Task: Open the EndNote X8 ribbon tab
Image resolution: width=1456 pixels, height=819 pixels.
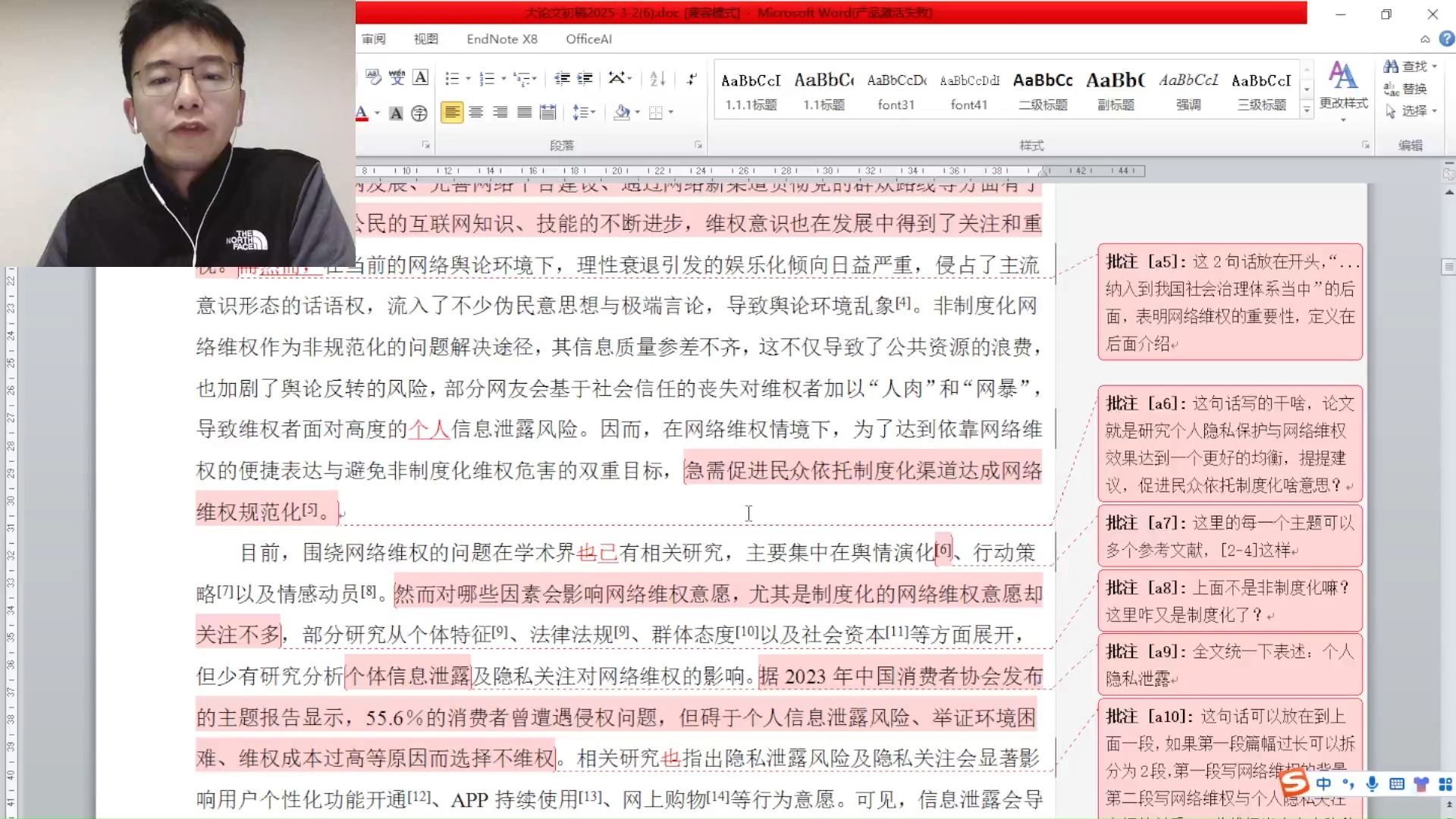Action: pyautogui.click(x=500, y=39)
